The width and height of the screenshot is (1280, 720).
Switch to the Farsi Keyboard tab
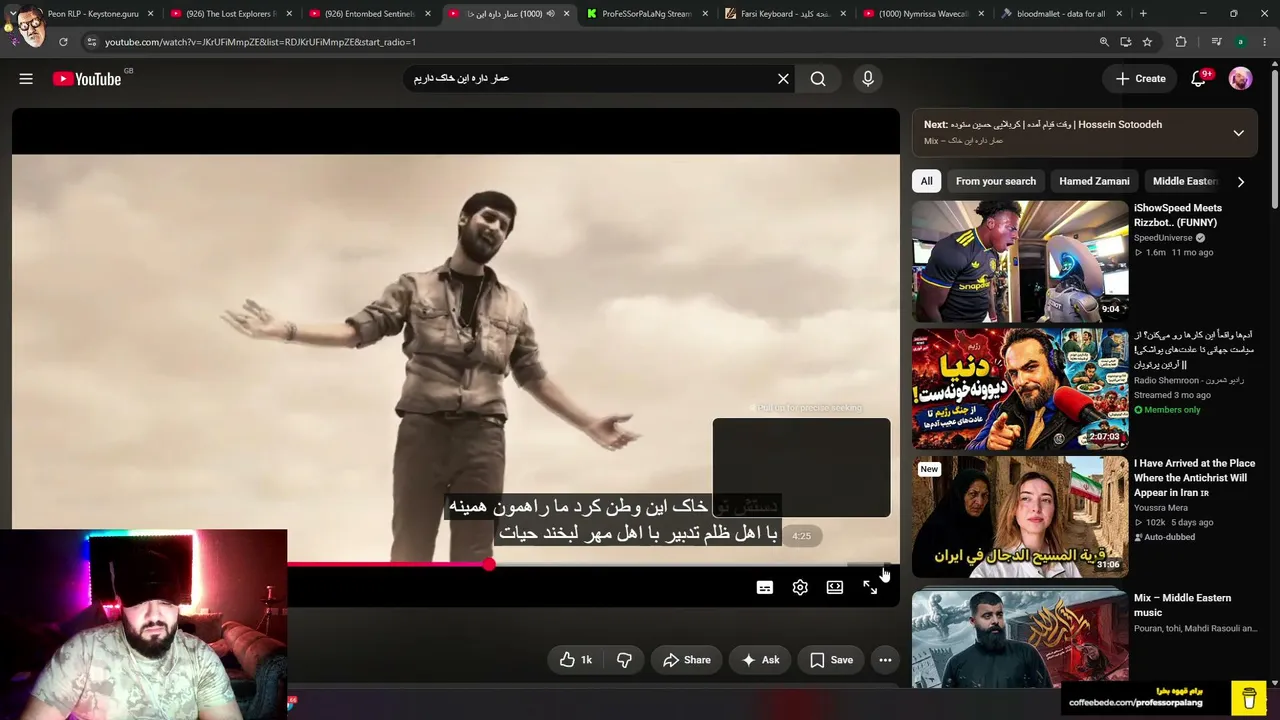click(x=785, y=14)
